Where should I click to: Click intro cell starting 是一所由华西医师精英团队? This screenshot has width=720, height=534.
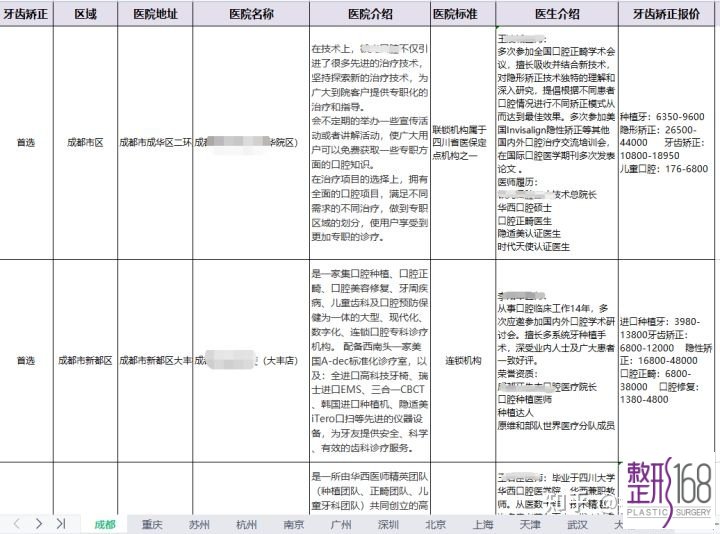370,489
